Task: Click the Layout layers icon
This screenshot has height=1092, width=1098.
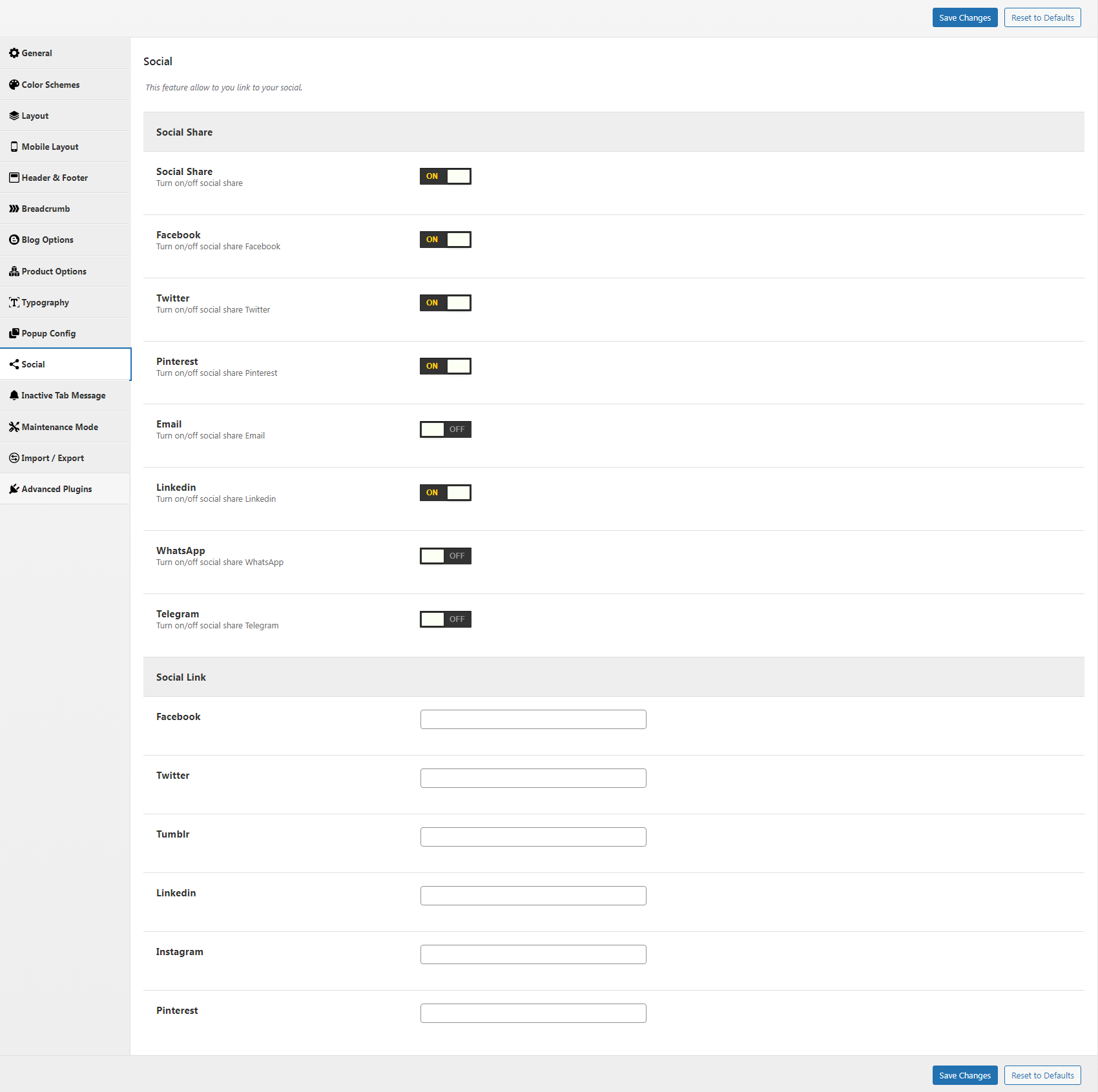Action: (14, 116)
